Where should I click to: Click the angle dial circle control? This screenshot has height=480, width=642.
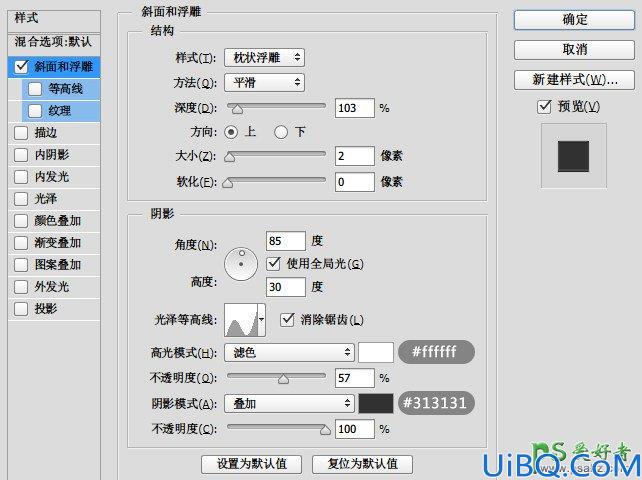tap(241, 264)
